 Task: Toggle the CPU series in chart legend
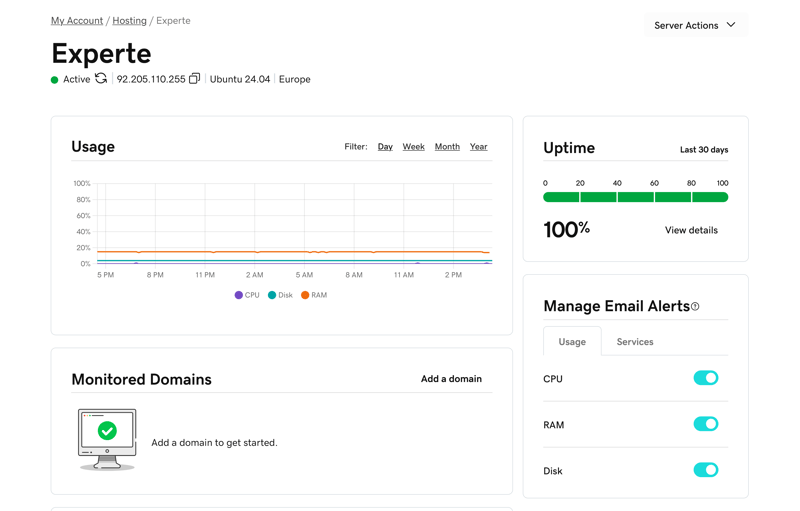click(246, 295)
